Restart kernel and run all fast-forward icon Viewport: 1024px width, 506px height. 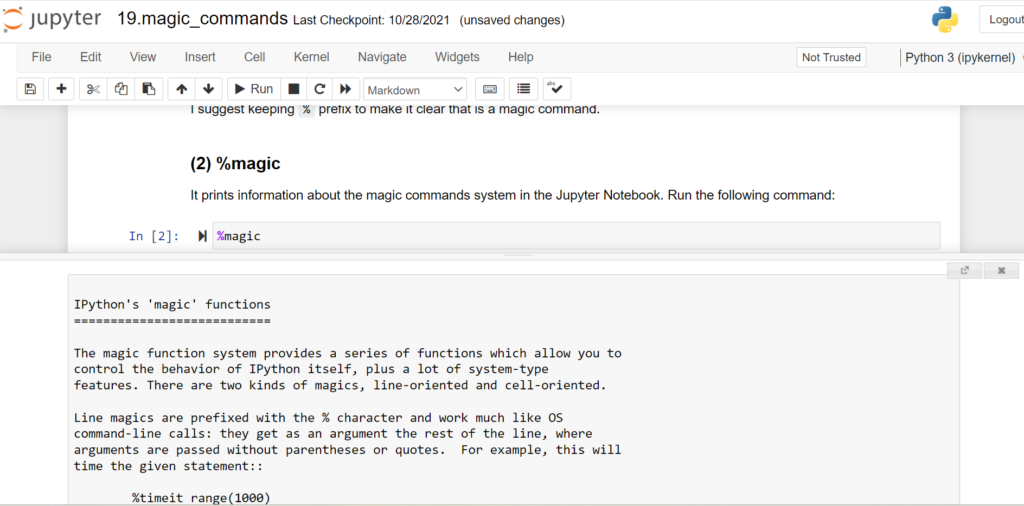point(345,89)
